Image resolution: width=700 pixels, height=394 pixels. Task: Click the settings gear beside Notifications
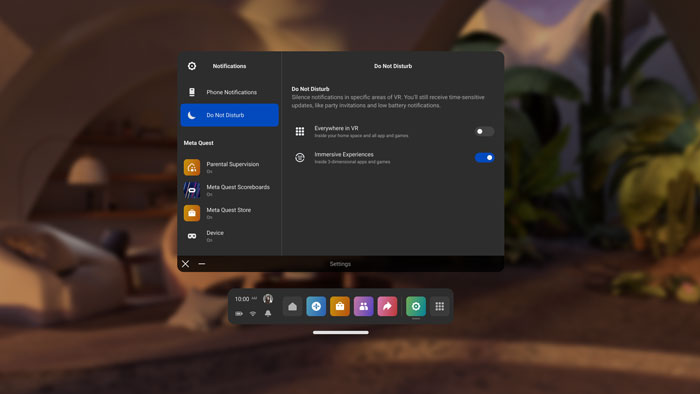(x=192, y=66)
